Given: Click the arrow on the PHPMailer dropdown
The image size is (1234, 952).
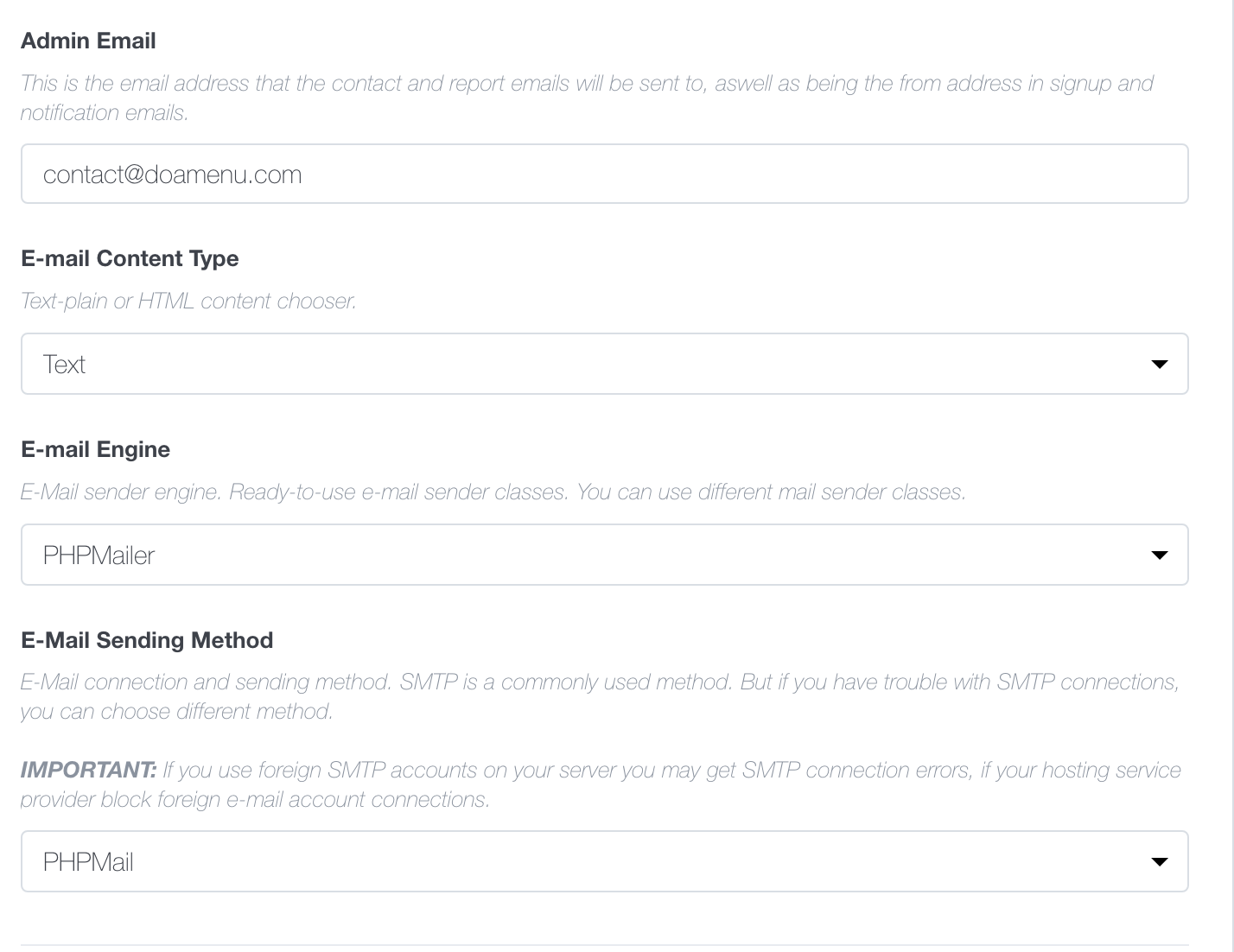Looking at the screenshot, I should coord(1160,555).
